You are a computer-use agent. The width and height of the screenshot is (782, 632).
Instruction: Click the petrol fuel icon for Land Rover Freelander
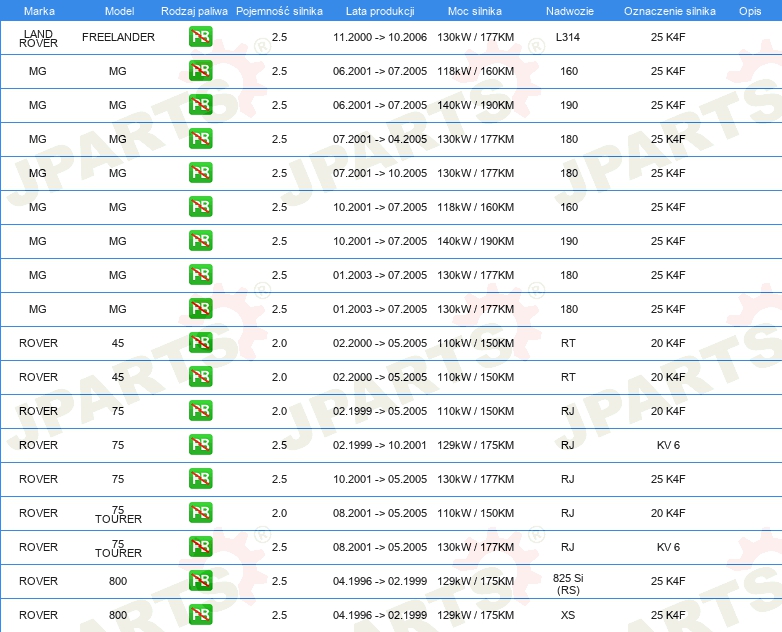point(200,37)
